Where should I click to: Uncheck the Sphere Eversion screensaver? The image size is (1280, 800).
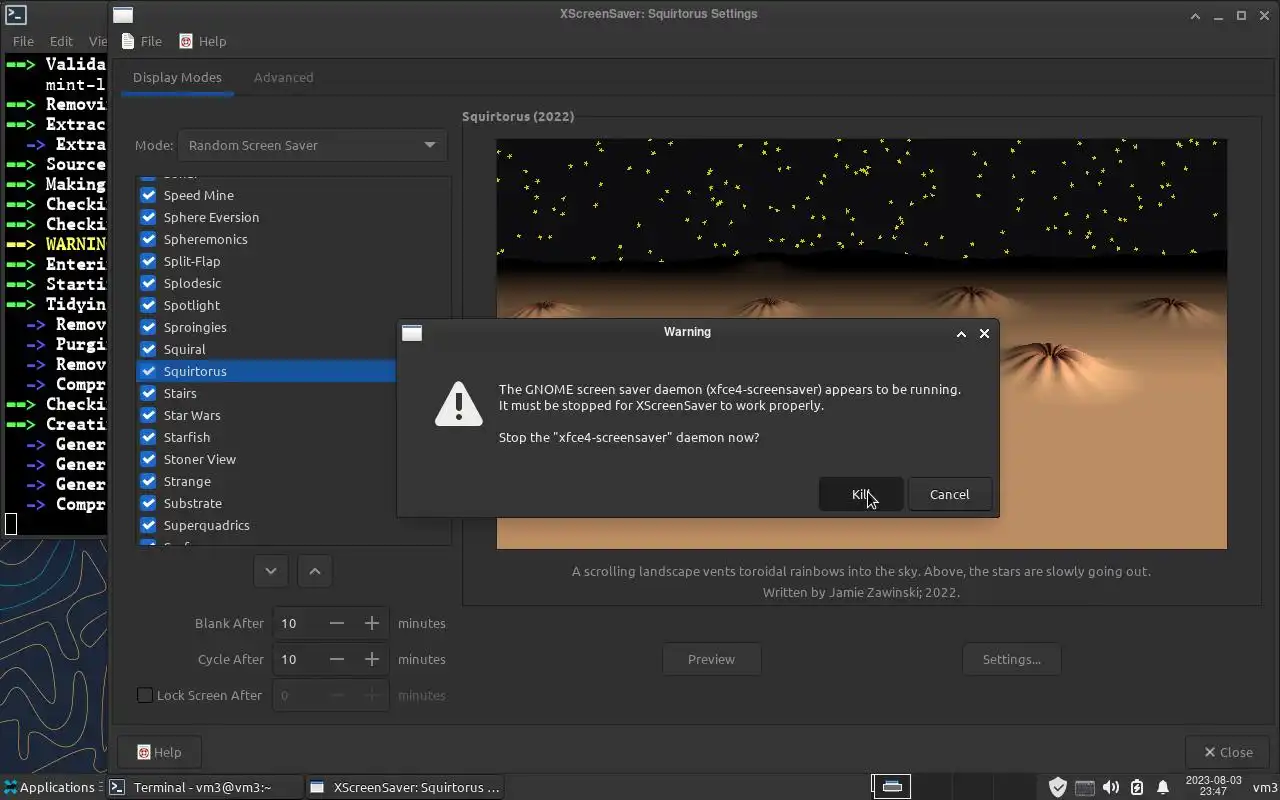148,217
